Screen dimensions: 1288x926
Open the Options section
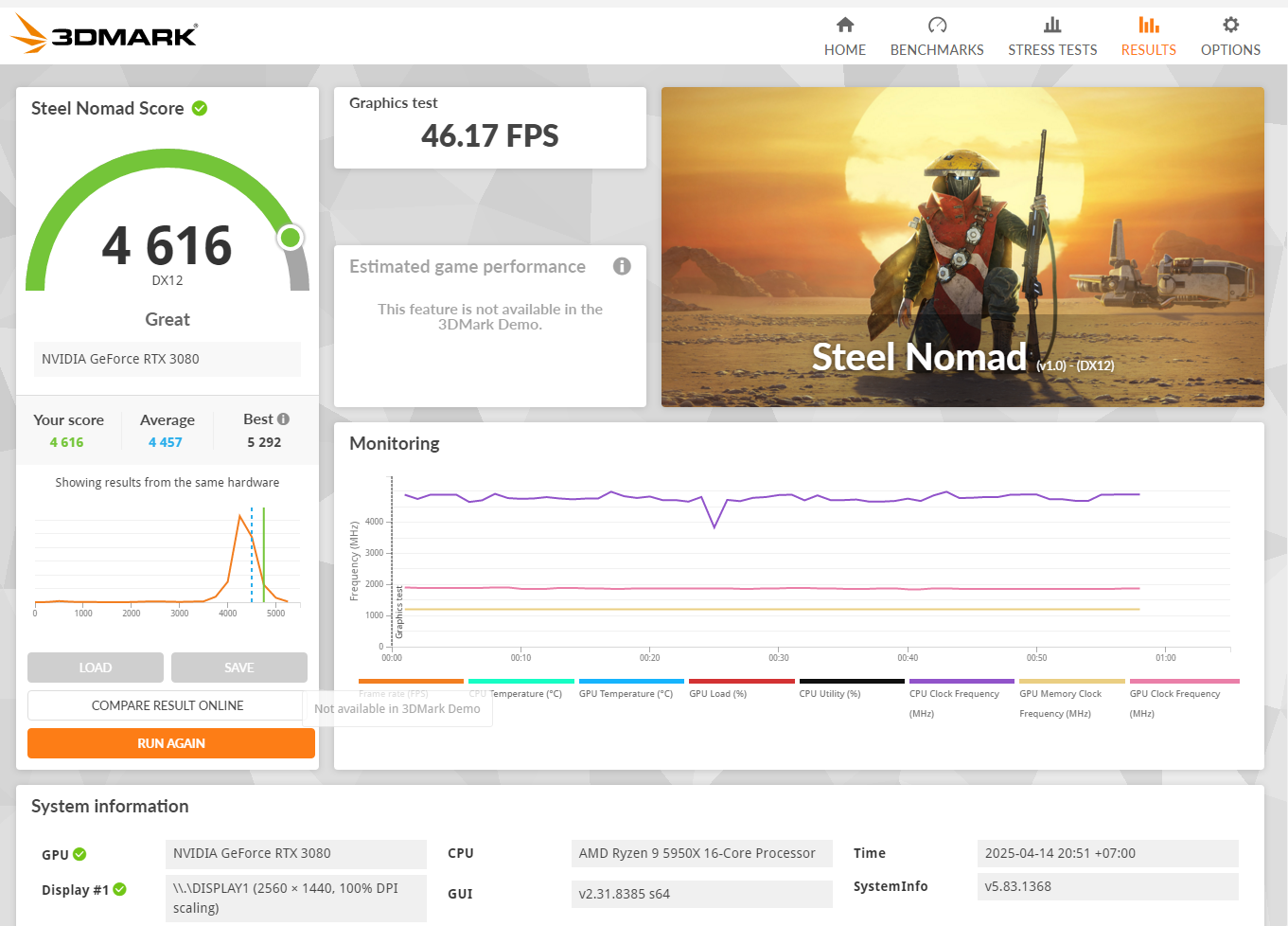coord(1230,37)
